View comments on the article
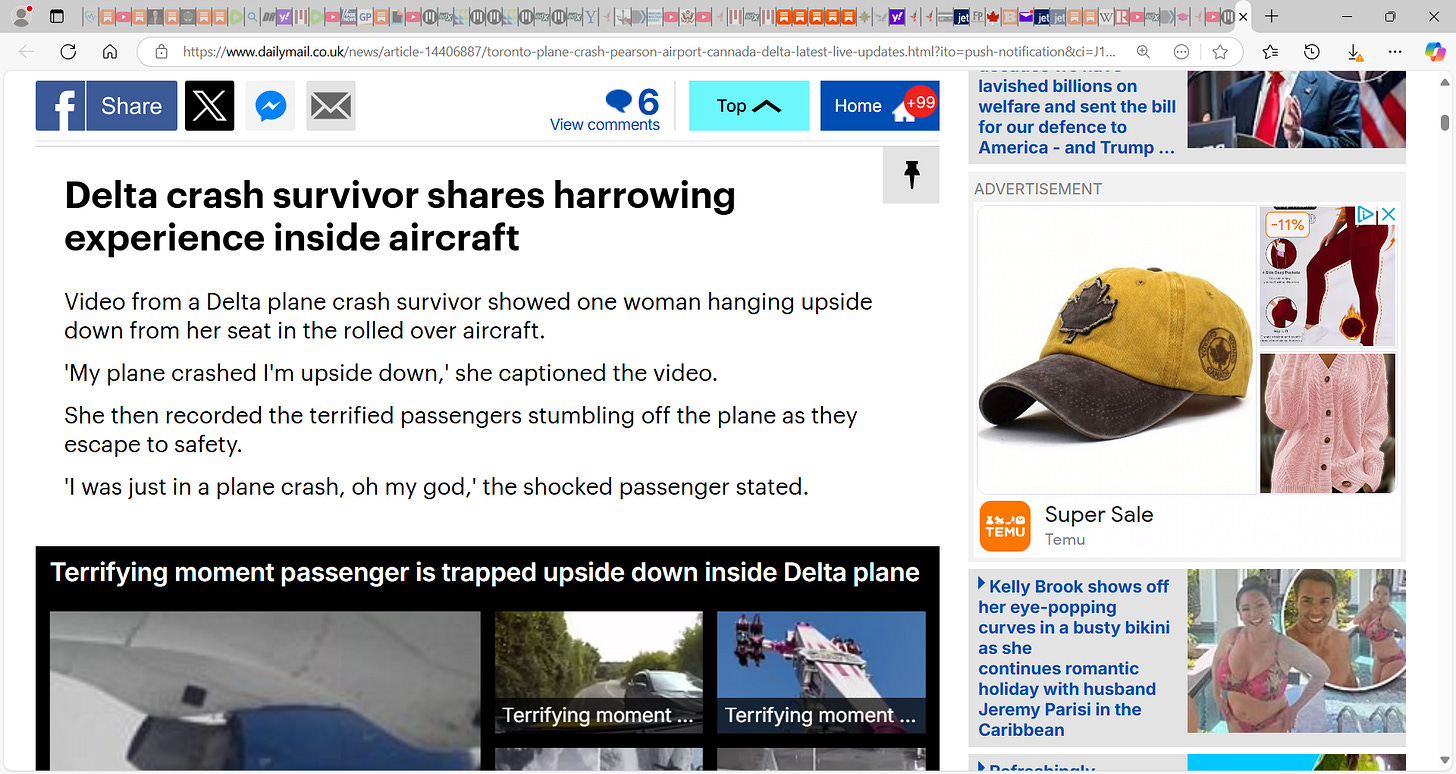 click(x=605, y=110)
